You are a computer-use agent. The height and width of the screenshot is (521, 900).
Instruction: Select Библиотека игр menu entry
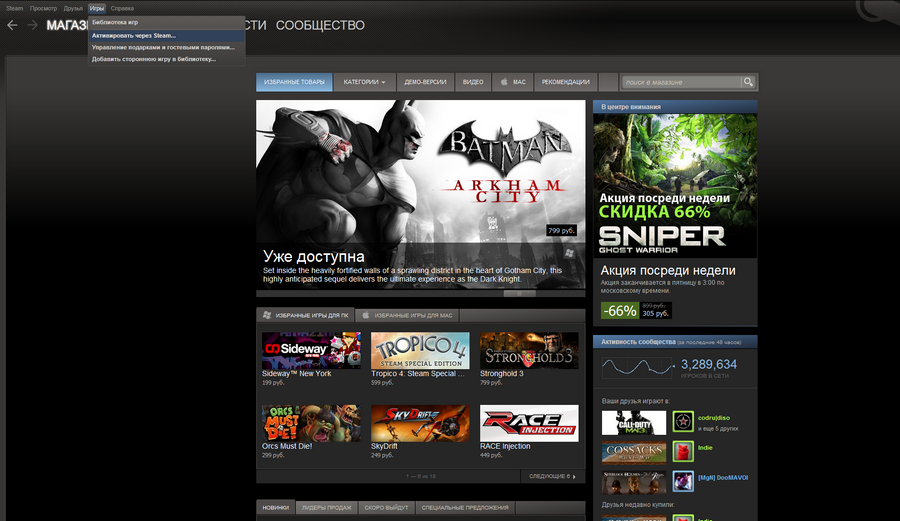click(x=166, y=22)
